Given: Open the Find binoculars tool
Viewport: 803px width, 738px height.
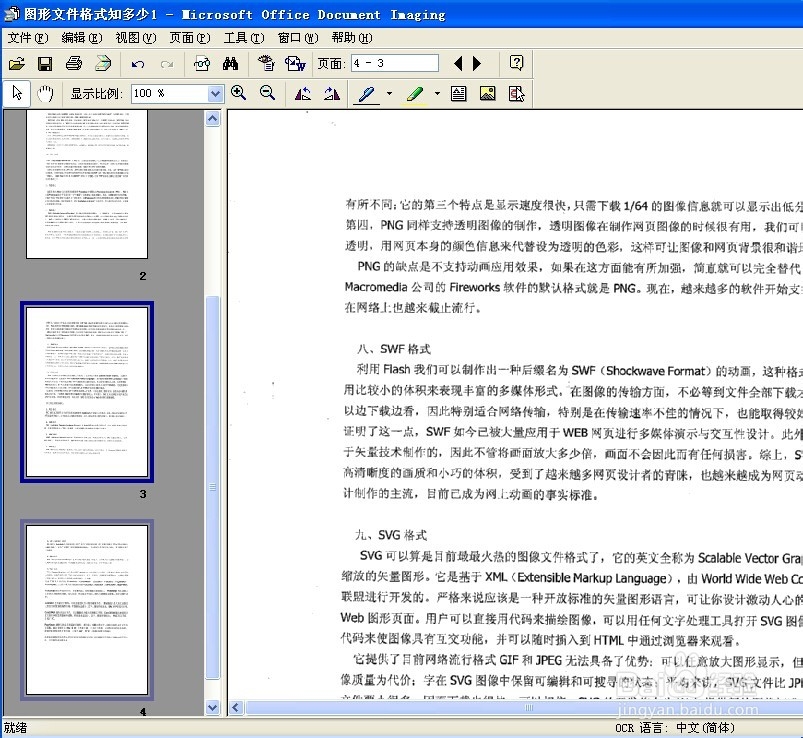Looking at the screenshot, I should 230,64.
